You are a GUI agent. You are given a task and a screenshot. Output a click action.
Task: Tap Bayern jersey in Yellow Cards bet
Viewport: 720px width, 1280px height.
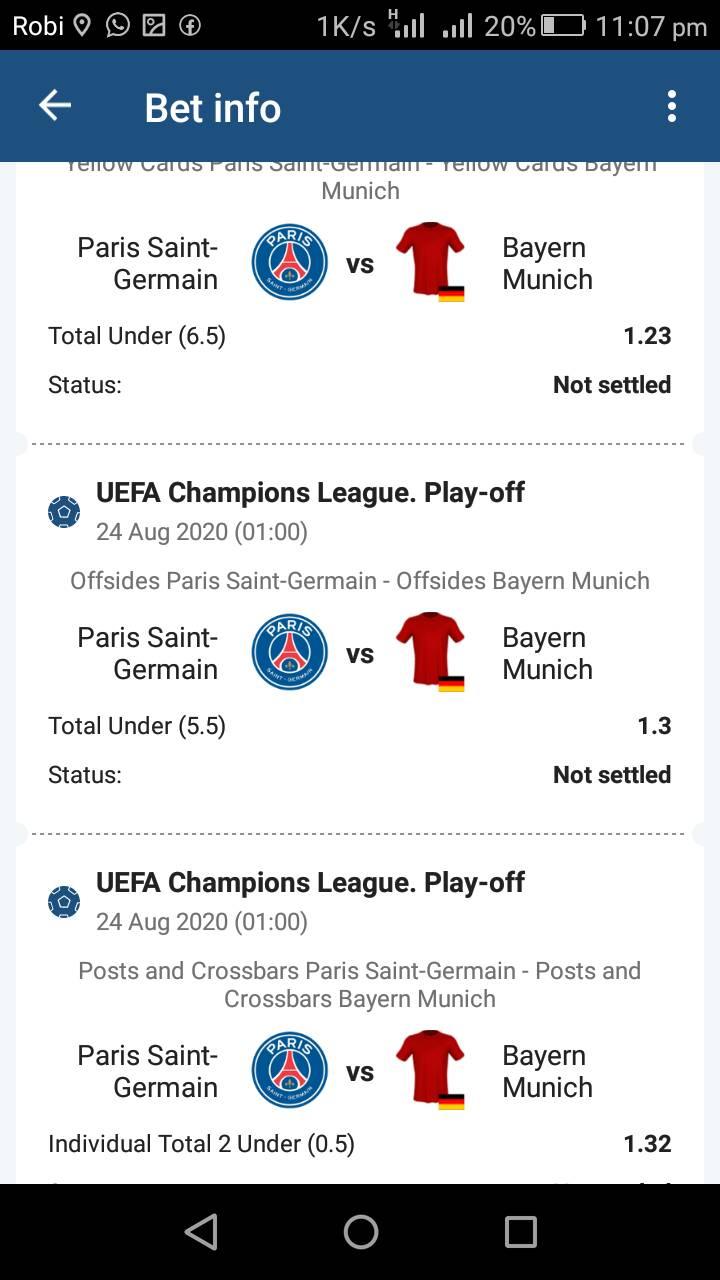coord(431,262)
